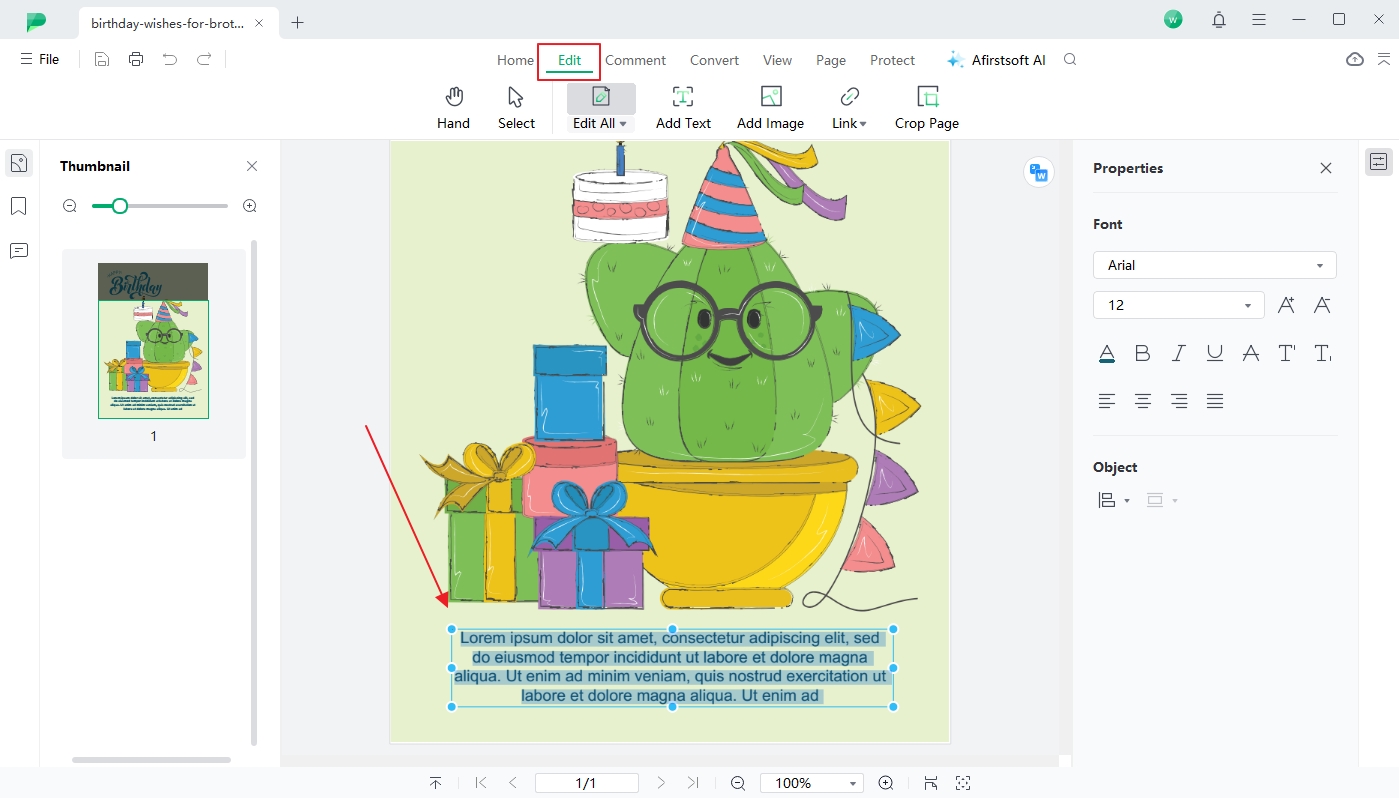Open the font size 12 dropdown
Image resolution: width=1399 pixels, height=798 pixels.
1178,305
